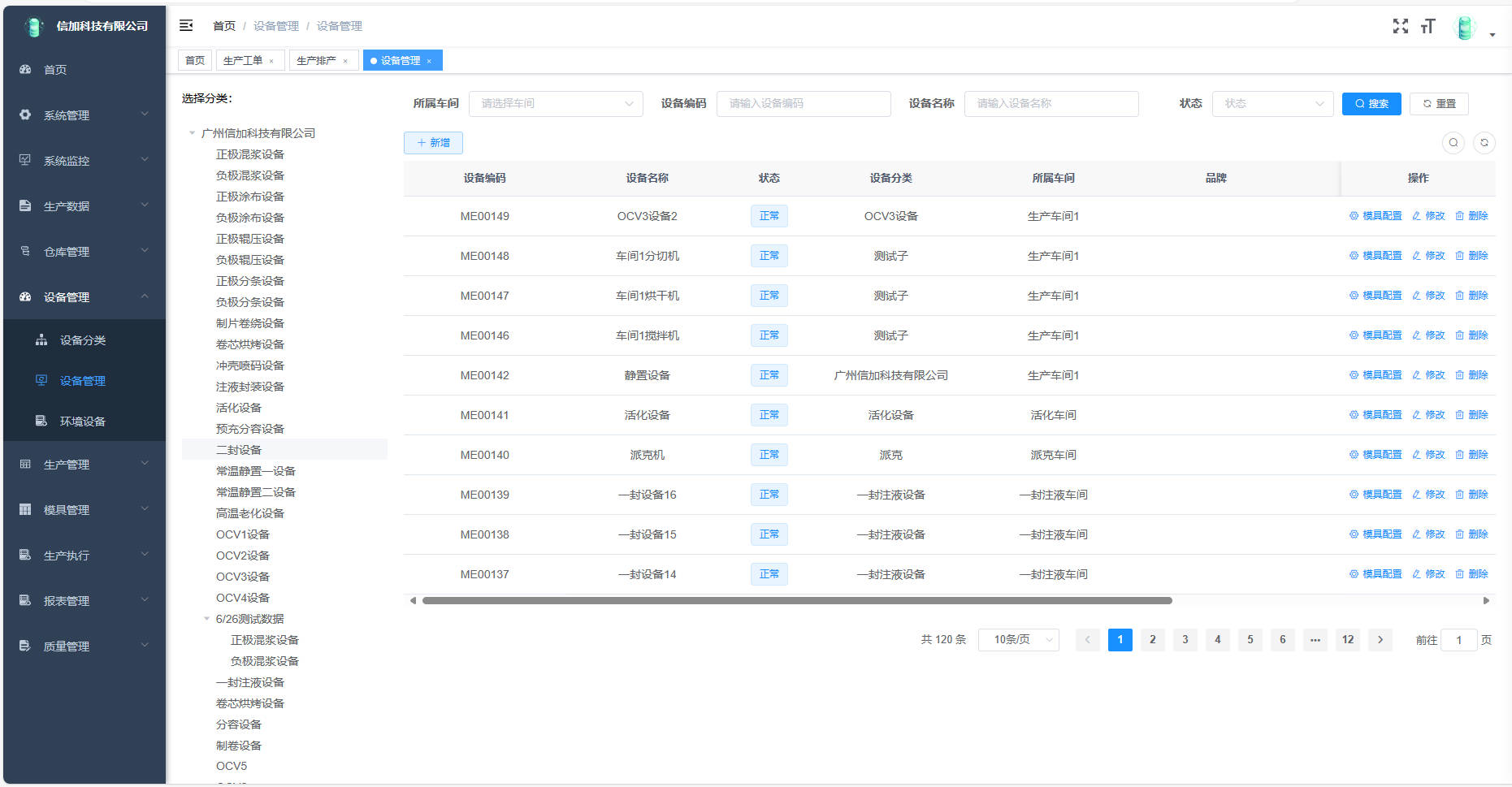Click the user avatar in header

click(1464, 28)
